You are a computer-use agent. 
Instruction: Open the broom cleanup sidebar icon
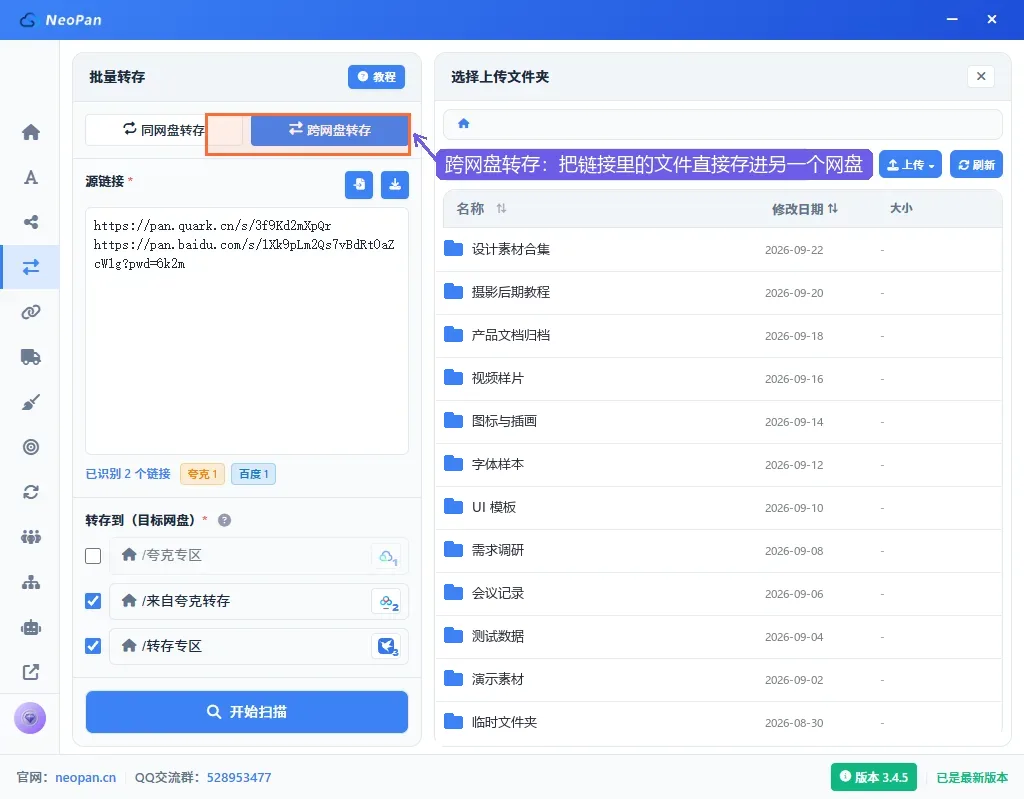[x=31, y=402]
